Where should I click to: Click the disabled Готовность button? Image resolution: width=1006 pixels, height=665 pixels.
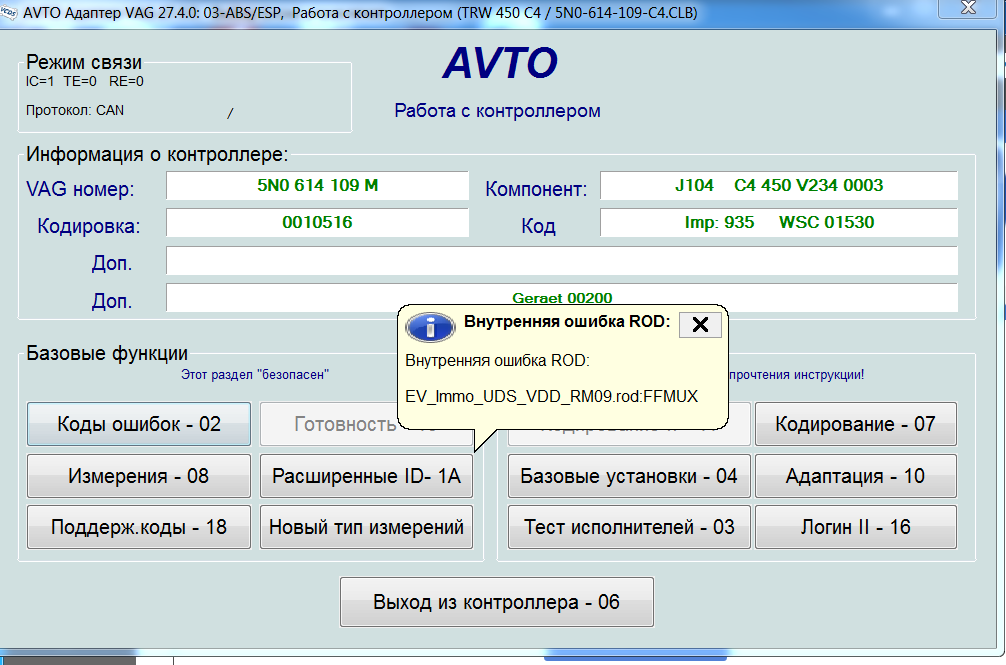tap(366, 424)
